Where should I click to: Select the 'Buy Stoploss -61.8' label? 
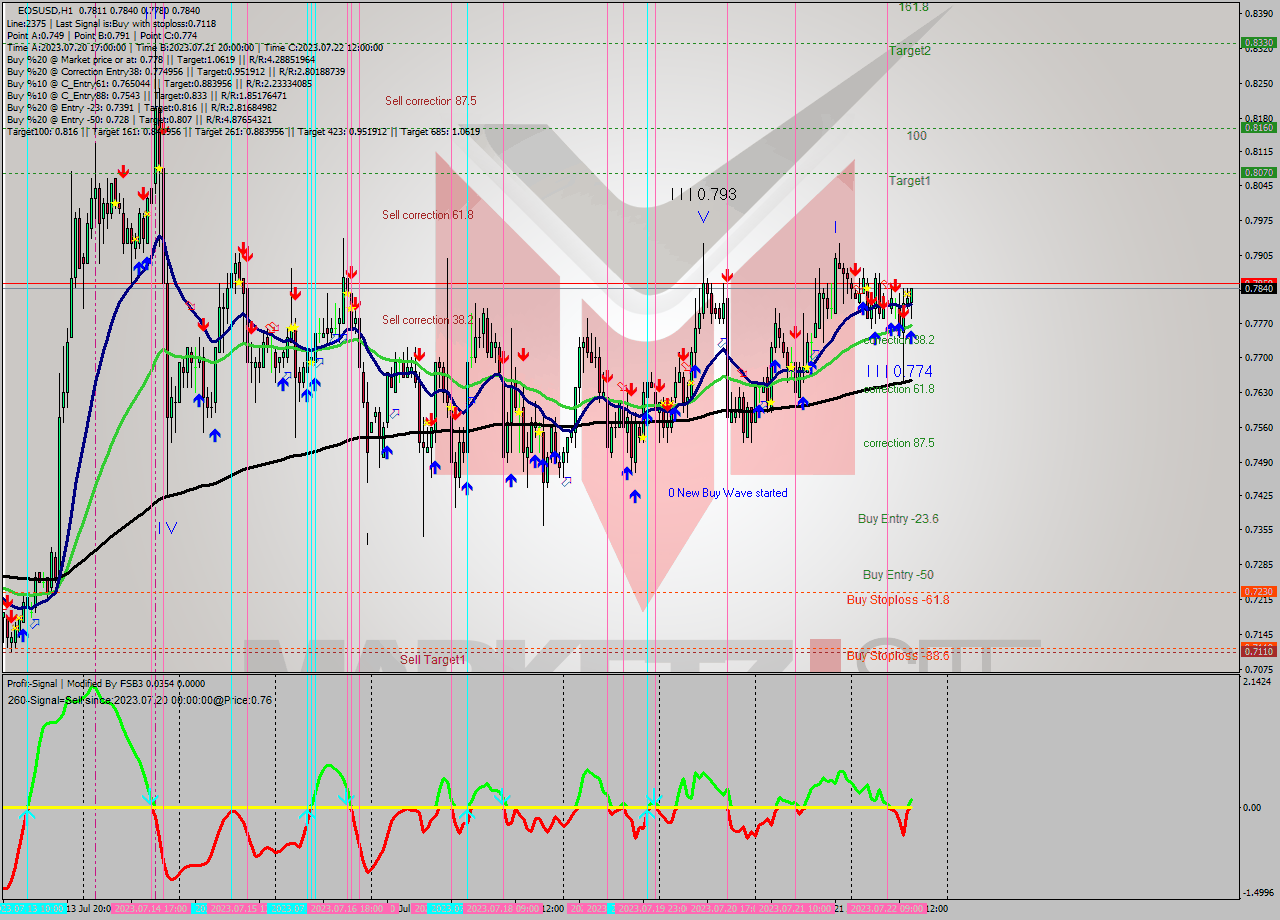898,600
